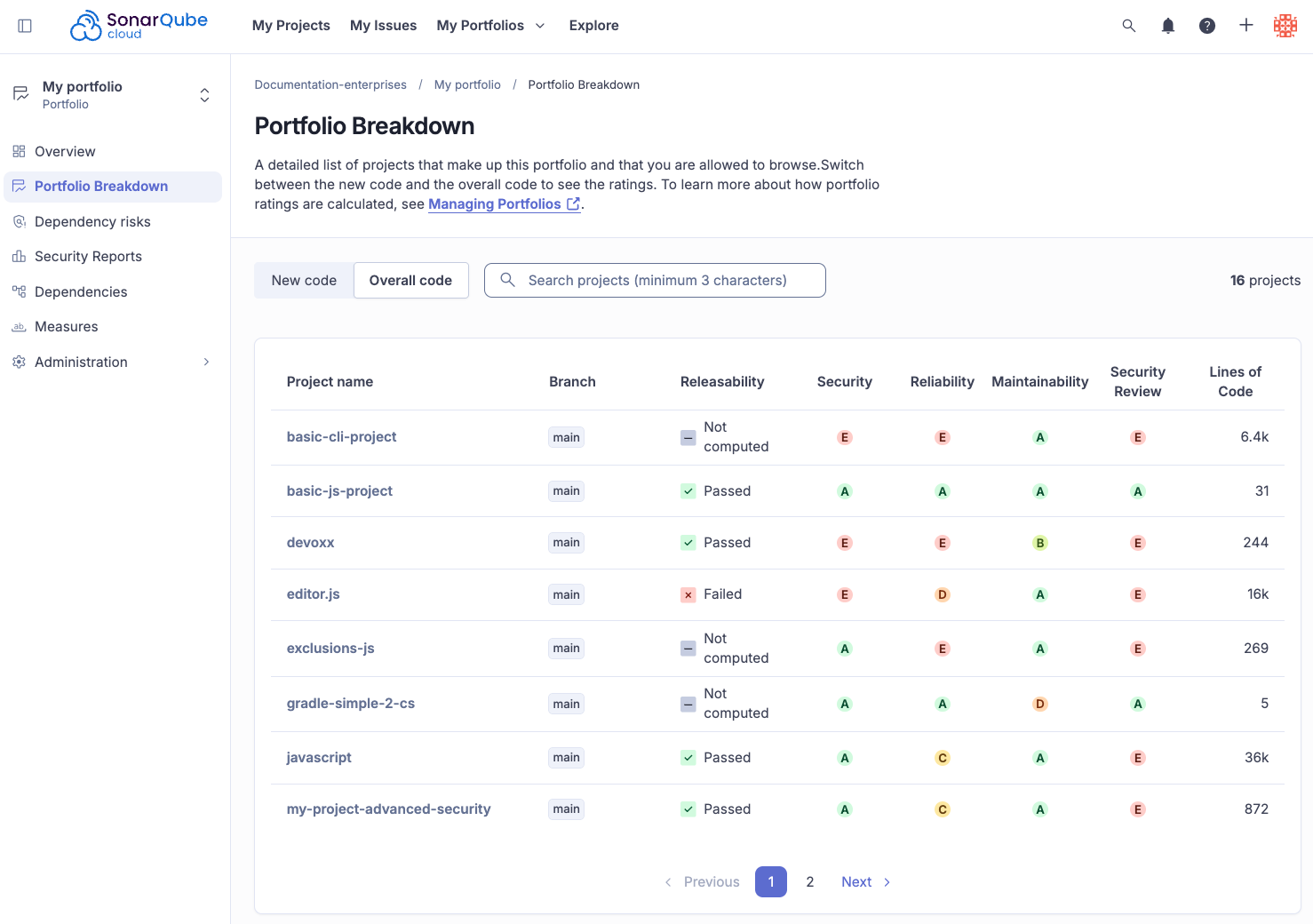1313x924 pixels.
Task: Click the Releasability column header
Action: 722,382
